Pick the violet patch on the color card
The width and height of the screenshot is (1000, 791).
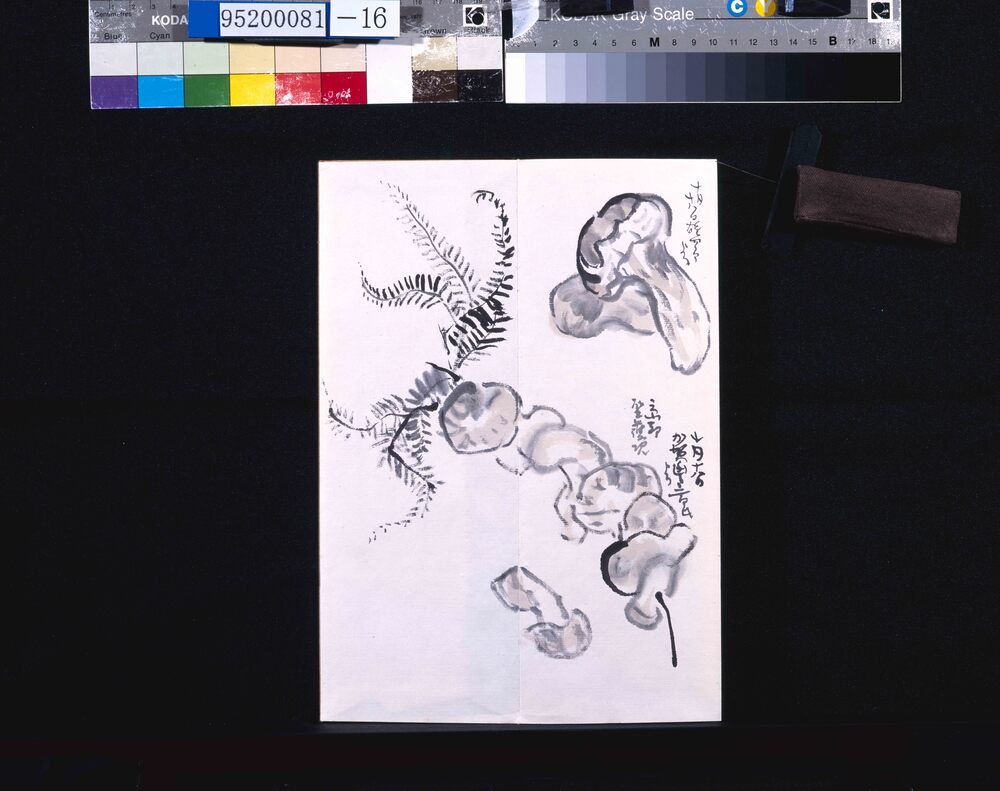point(114,91)
